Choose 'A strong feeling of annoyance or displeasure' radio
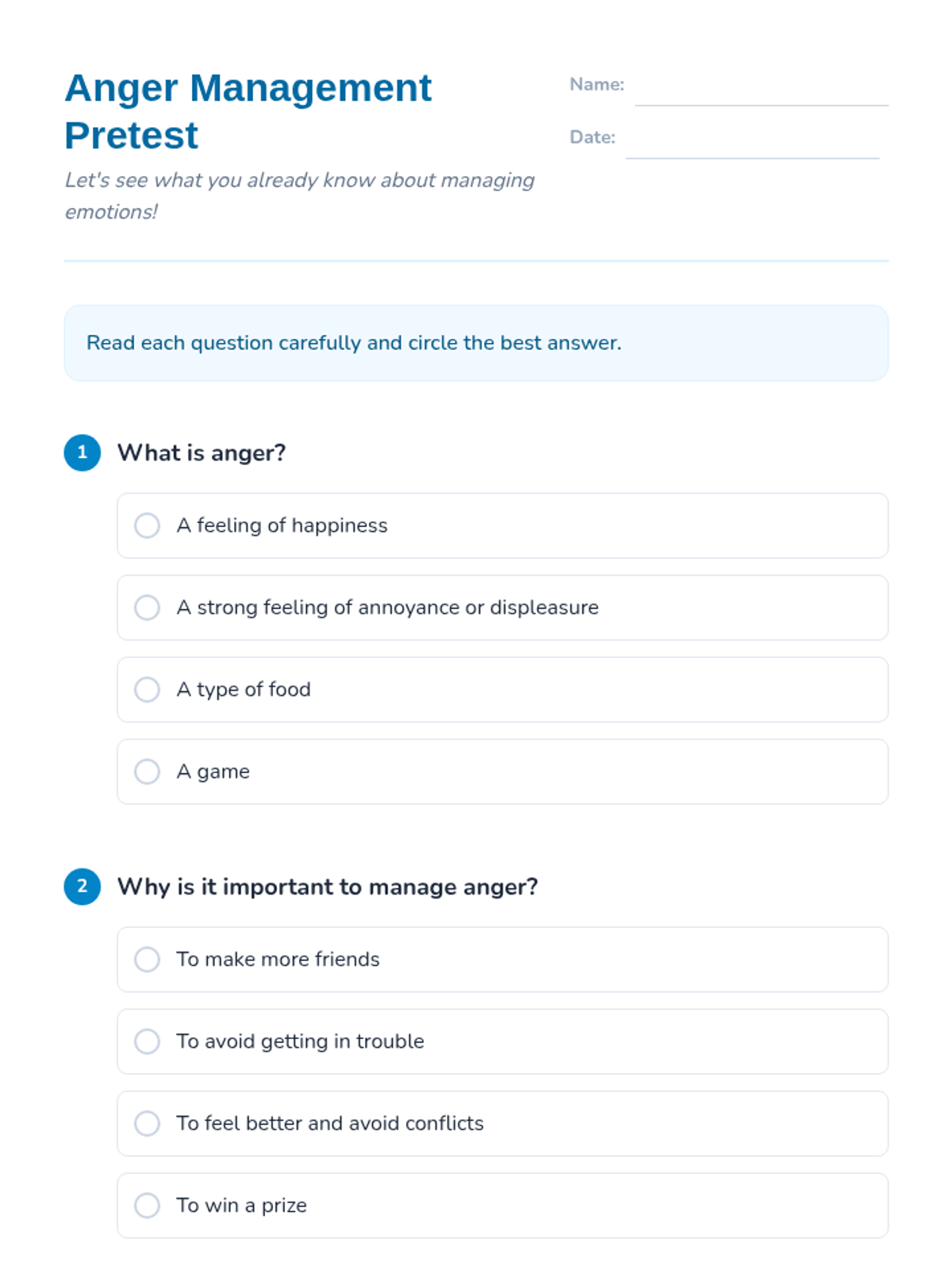 (x=147, y=607)
